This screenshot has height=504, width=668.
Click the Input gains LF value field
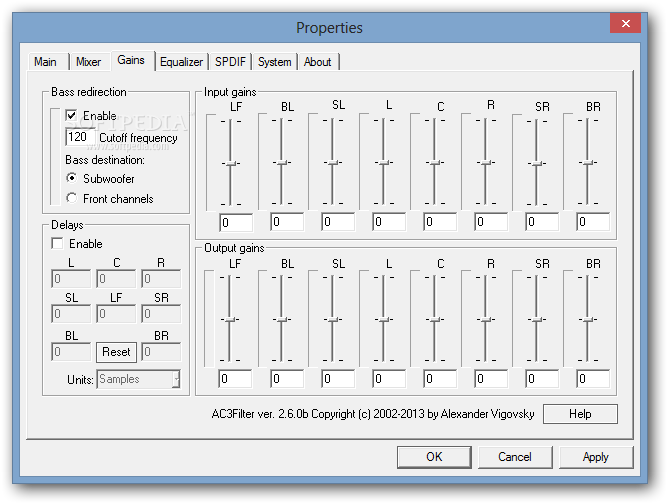click(x=236, y=223)
